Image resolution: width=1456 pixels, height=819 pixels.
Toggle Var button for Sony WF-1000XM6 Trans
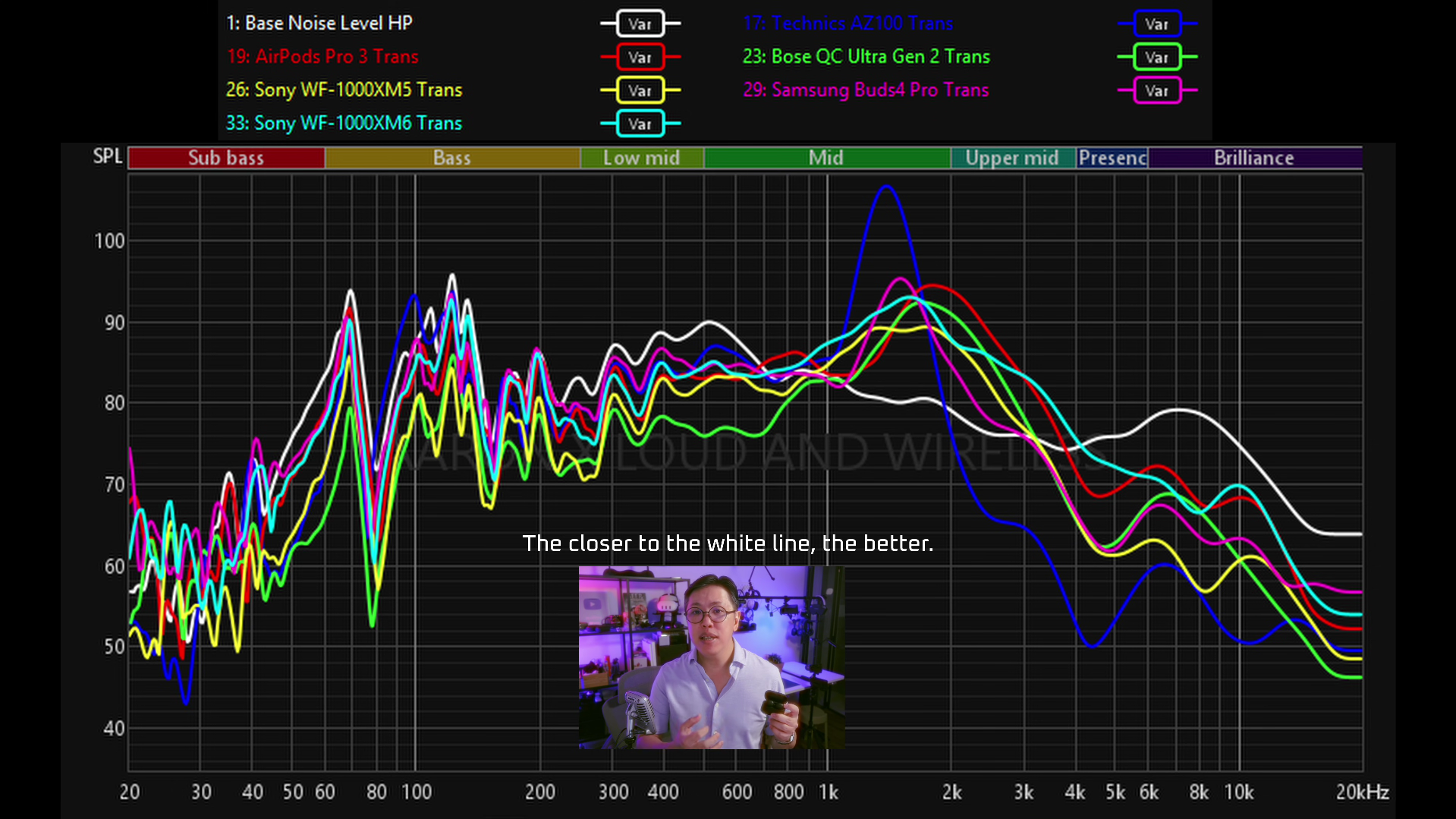point(640,124)
